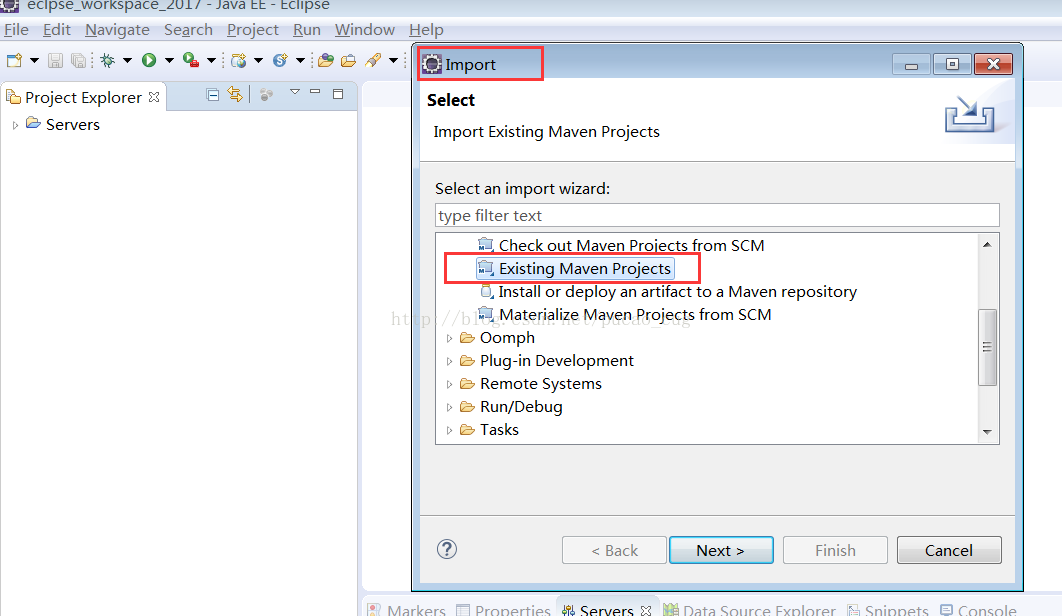Switch to the Data Source Explorer tab

point(750,610)
